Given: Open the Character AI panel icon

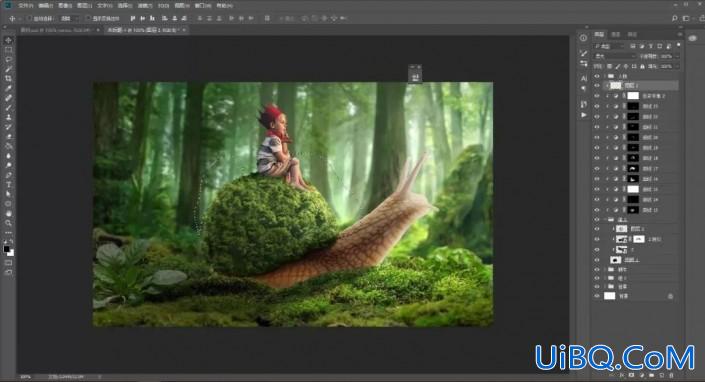Looking at the screenshot, I should click(584, 78).
